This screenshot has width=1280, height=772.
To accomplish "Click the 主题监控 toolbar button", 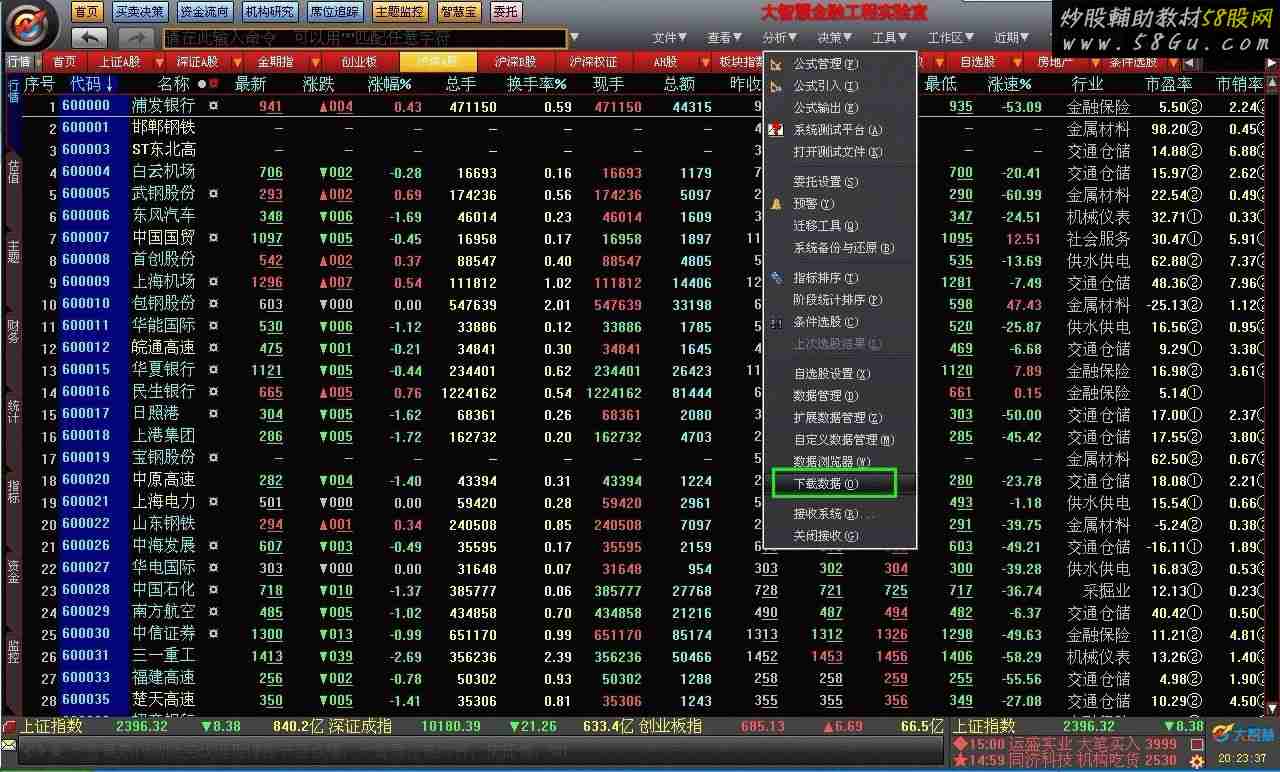I will (x=400, y=12).
